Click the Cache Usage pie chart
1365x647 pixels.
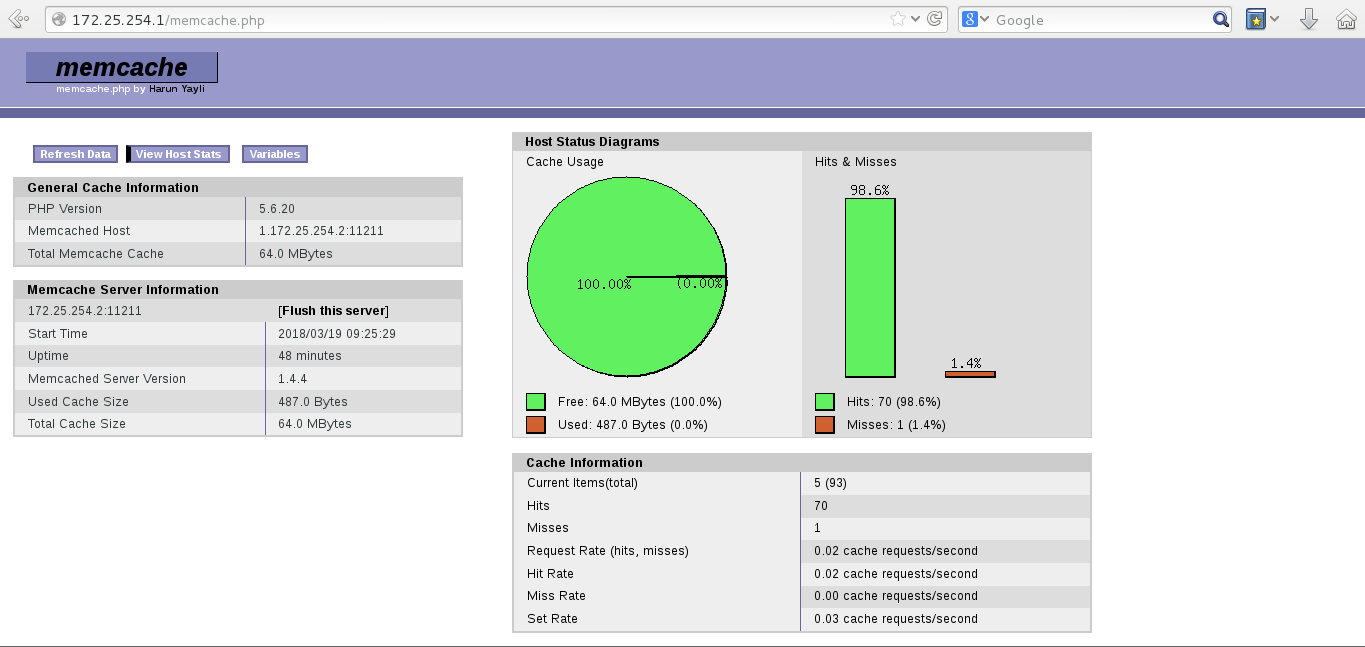coord(626,277)
